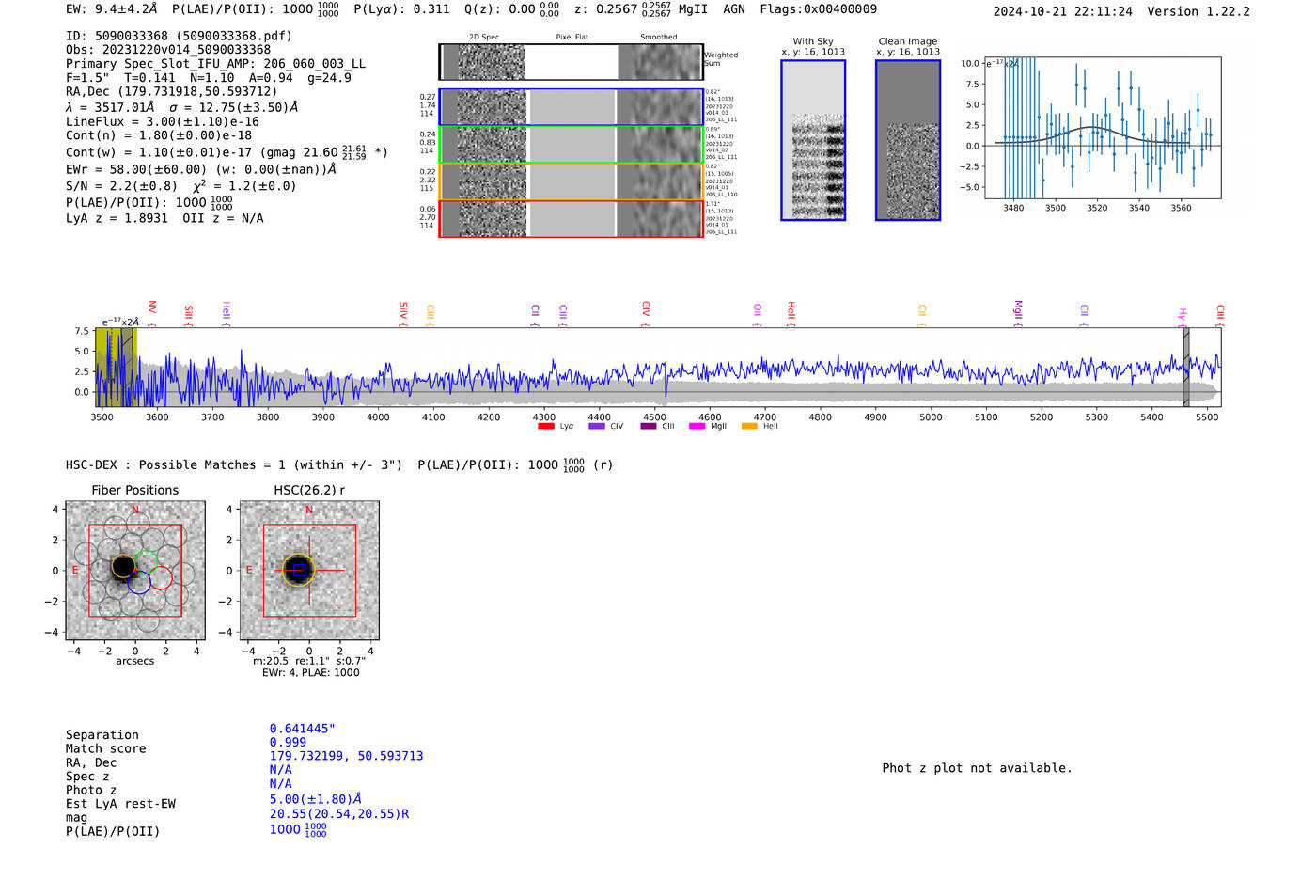Click the EWr: 4, PLAE: 1000 caption
Screen dimensions: 1316x896
310,672
